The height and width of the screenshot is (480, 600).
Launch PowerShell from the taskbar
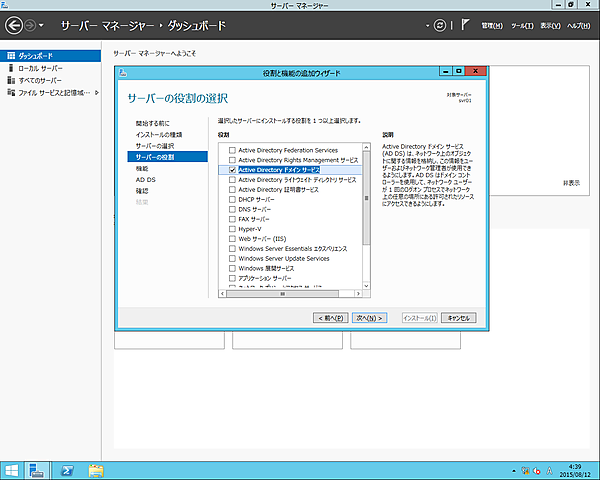coord(68,469)
